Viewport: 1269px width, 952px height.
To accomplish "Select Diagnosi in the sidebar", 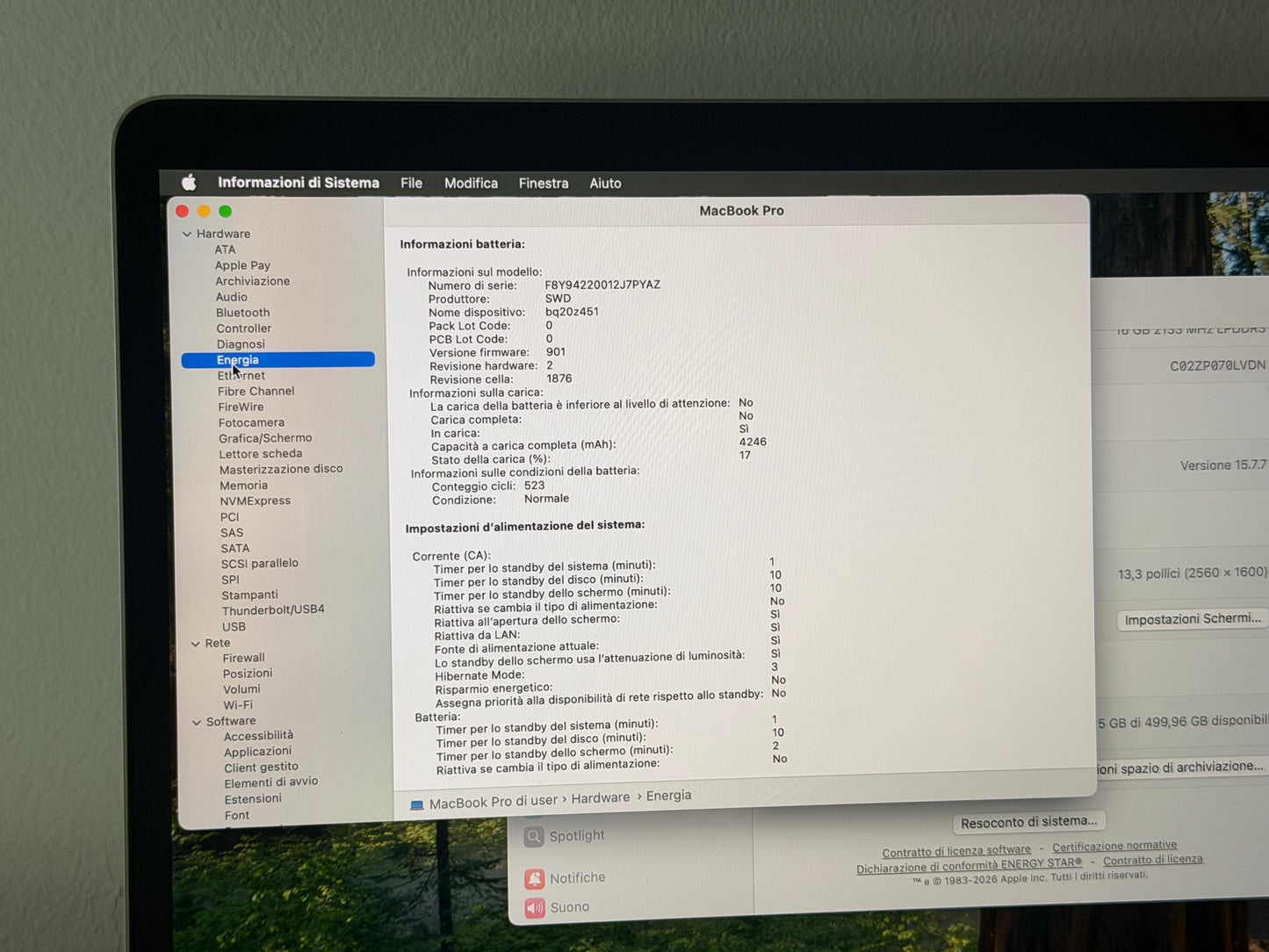I will 241,344.
